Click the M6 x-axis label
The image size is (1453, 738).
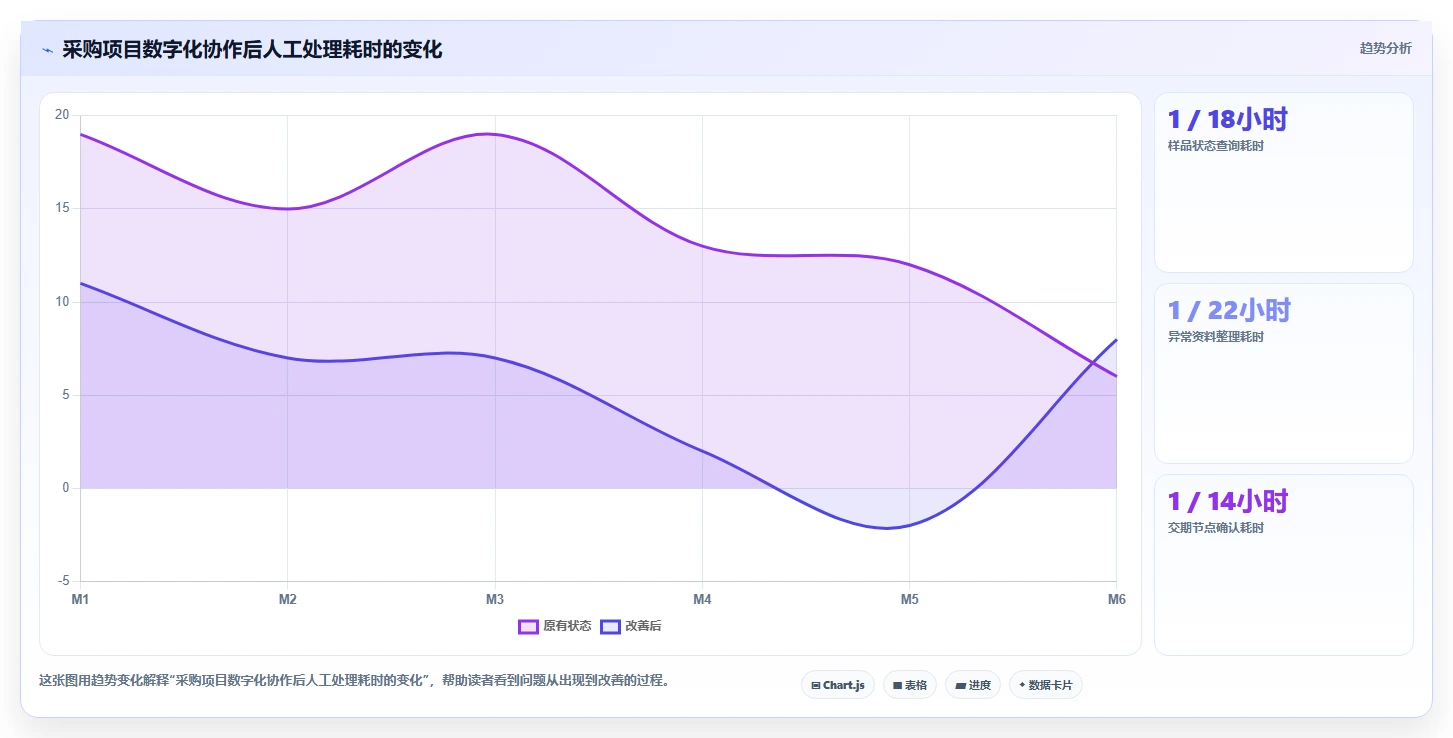1116,600
